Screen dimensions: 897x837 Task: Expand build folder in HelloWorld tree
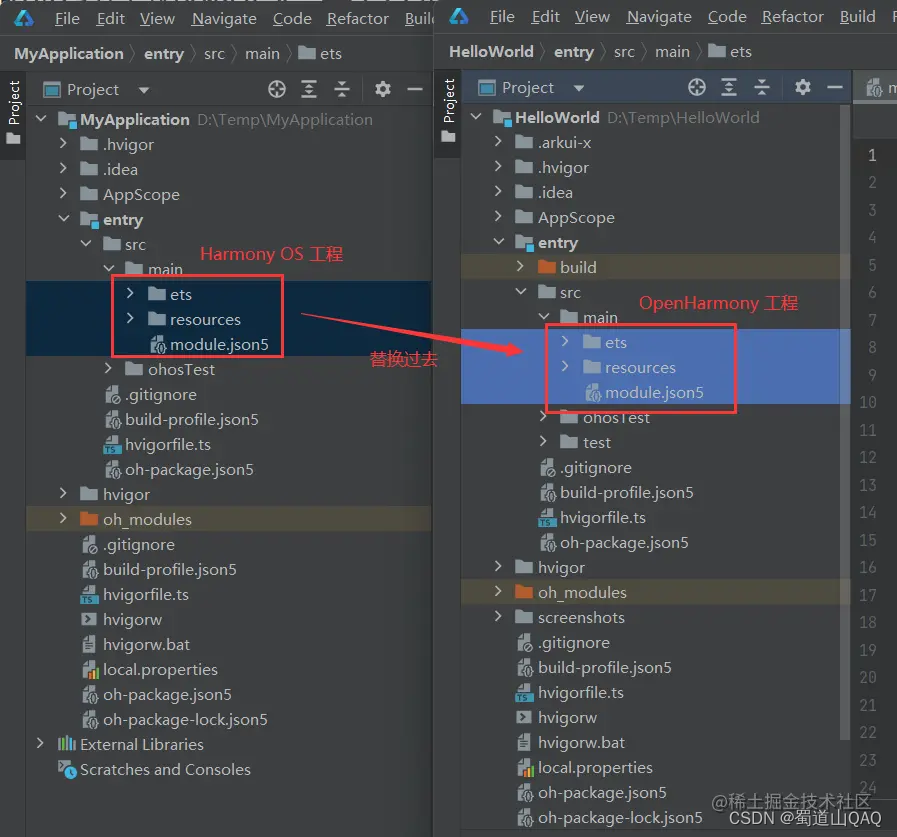click(x=520, y=266)
